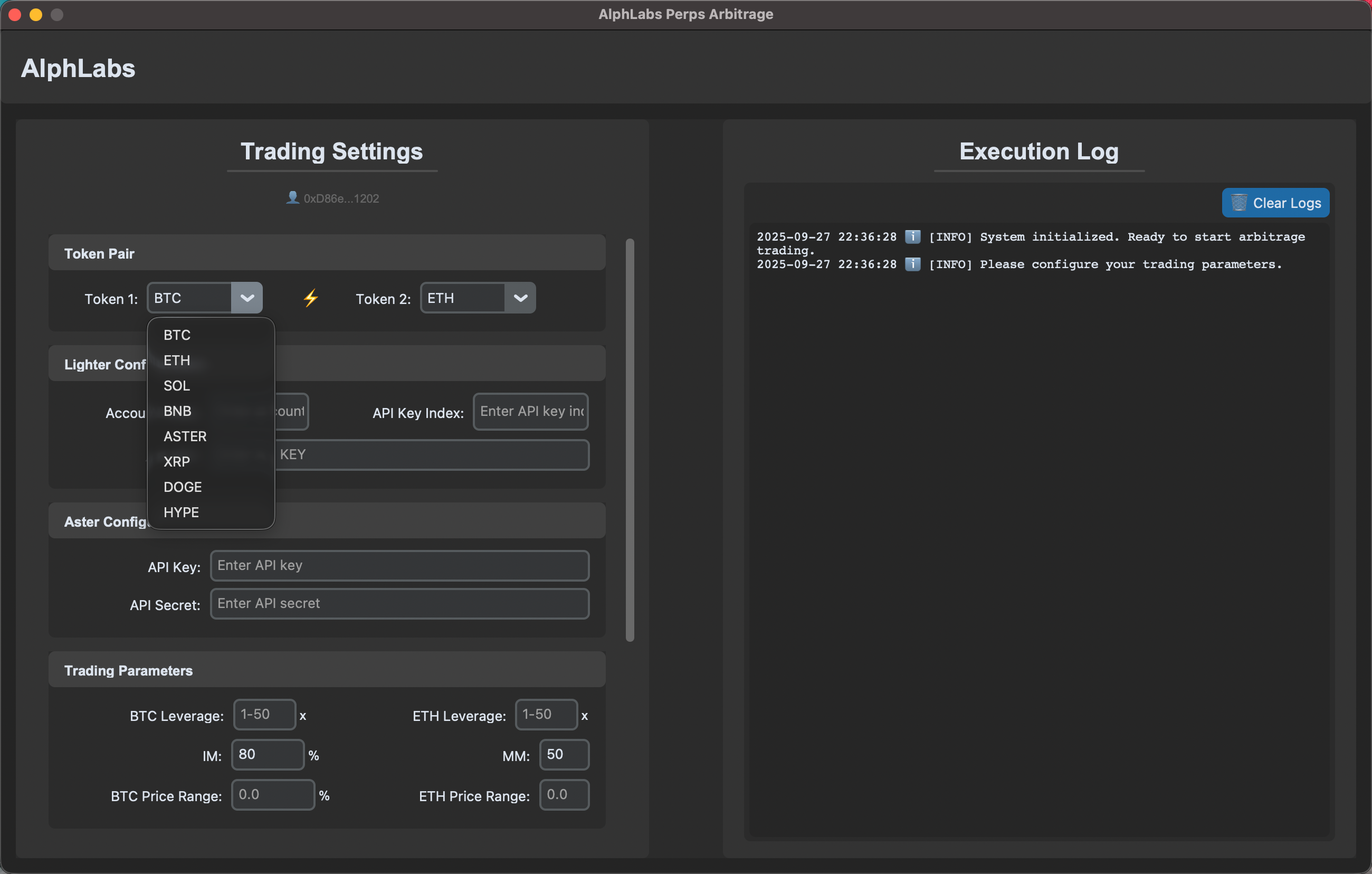Image resolution: width=1372 pixels, height=874 pixels.
Task: Select DOGE in the token dropdown
Action: tap(183, 487)
